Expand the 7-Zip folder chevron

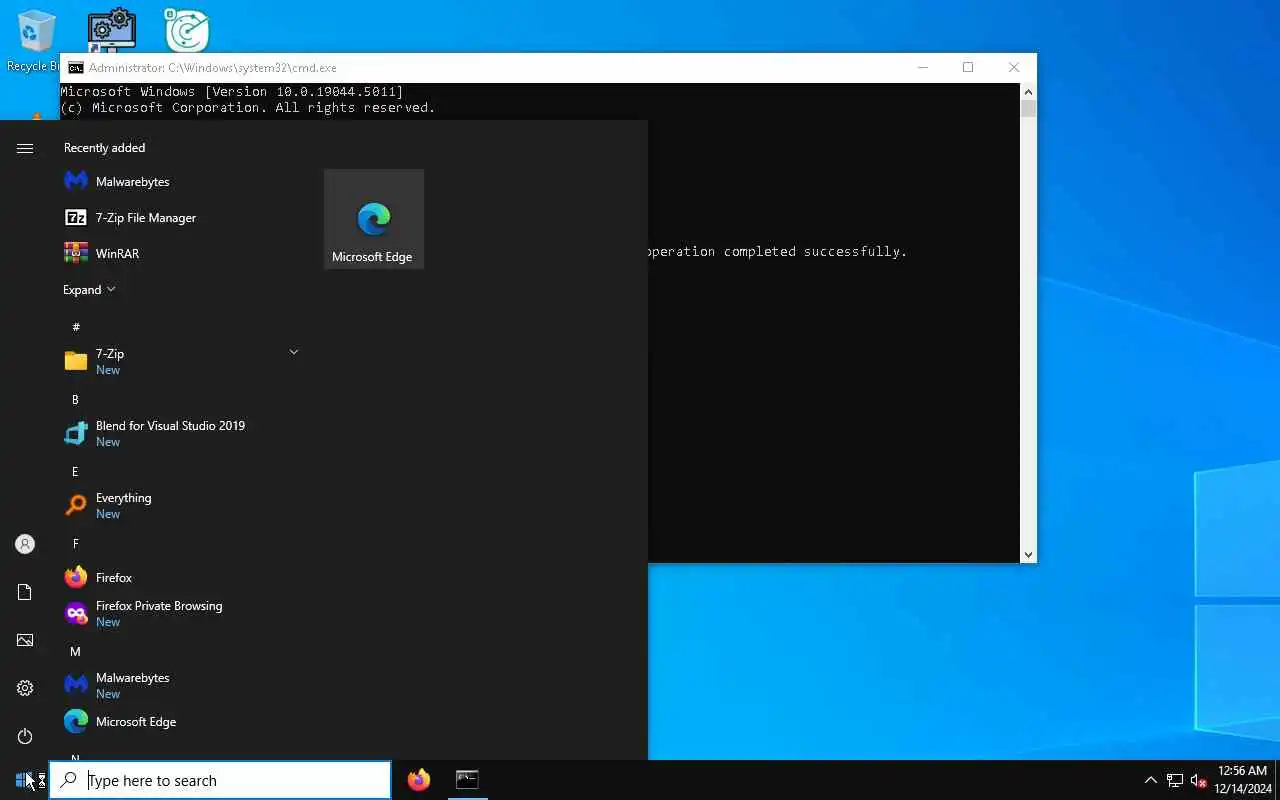pyautogui.click(x=293, y=352)
